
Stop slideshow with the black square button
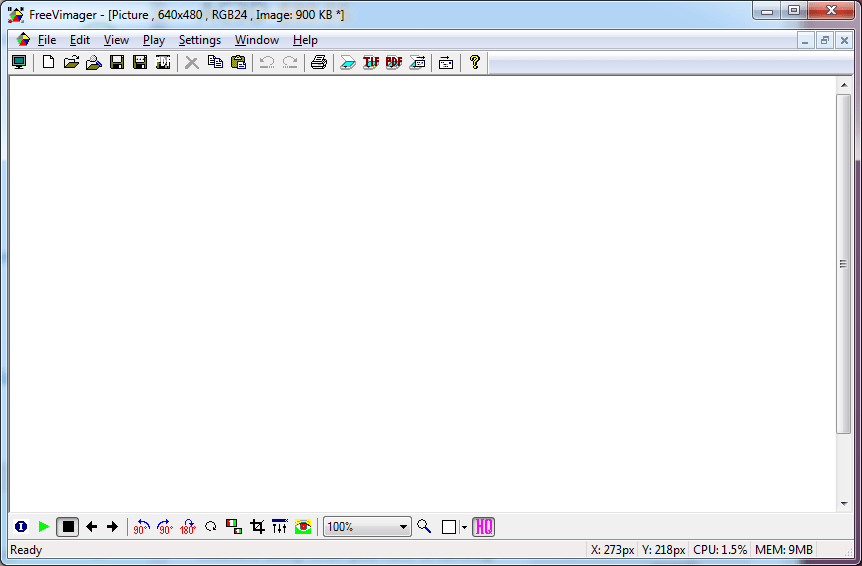(x=68, y=527)
